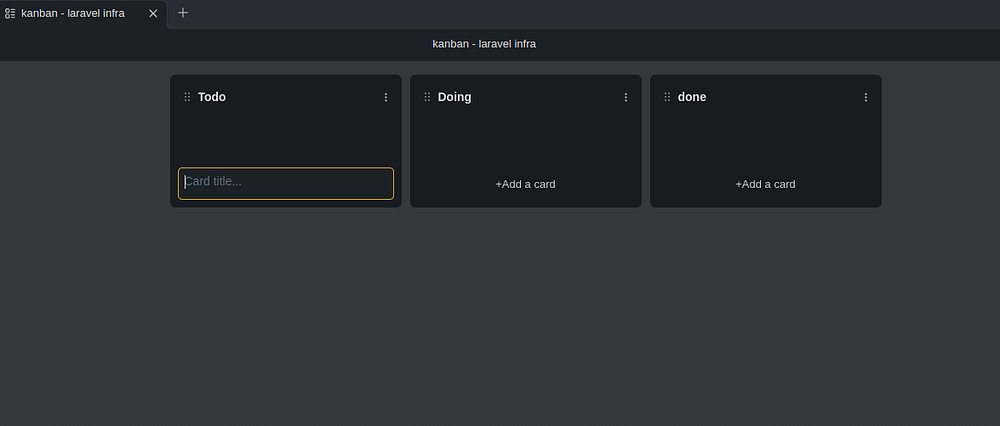Close the kanban - laravel infra tab
This screenshot has width=1000, height=426.
pyautogui.click(x=153, y=13)
